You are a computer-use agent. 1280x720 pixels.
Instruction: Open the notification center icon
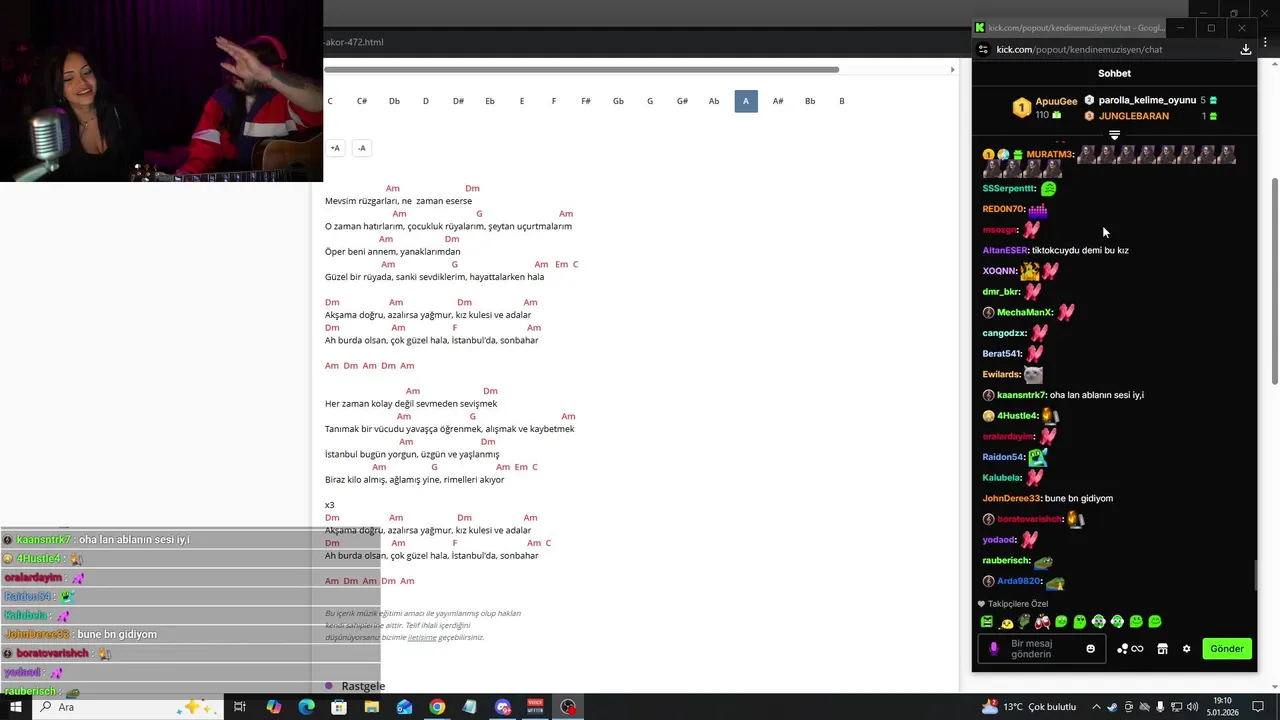[x=1258, y=707]
